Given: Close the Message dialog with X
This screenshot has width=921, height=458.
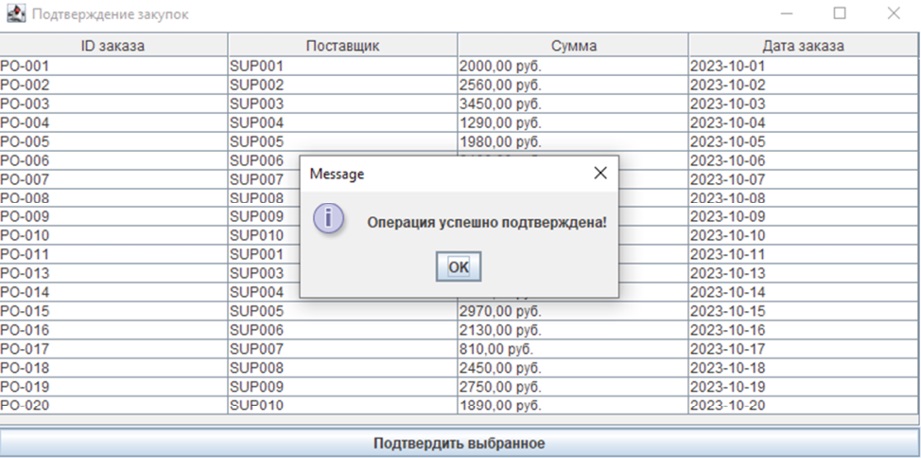Looking at the screenshot, I should (x=600, y=173).
